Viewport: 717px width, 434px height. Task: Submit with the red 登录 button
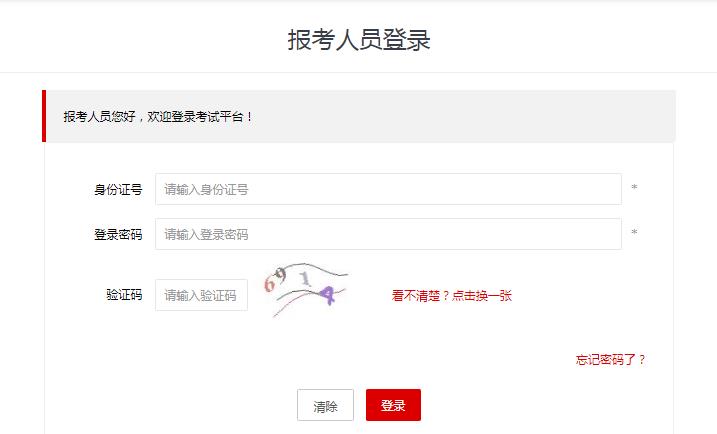(393, 405)
